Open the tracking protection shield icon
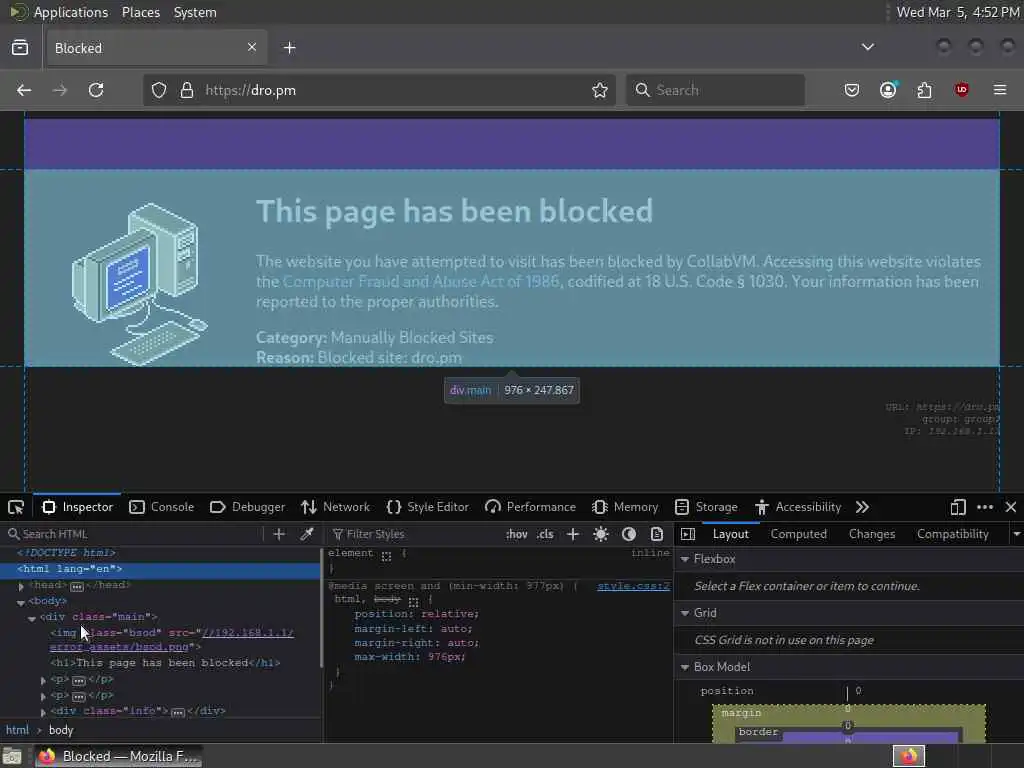This screenshot has width=1024, height=768. coord(159,90)
